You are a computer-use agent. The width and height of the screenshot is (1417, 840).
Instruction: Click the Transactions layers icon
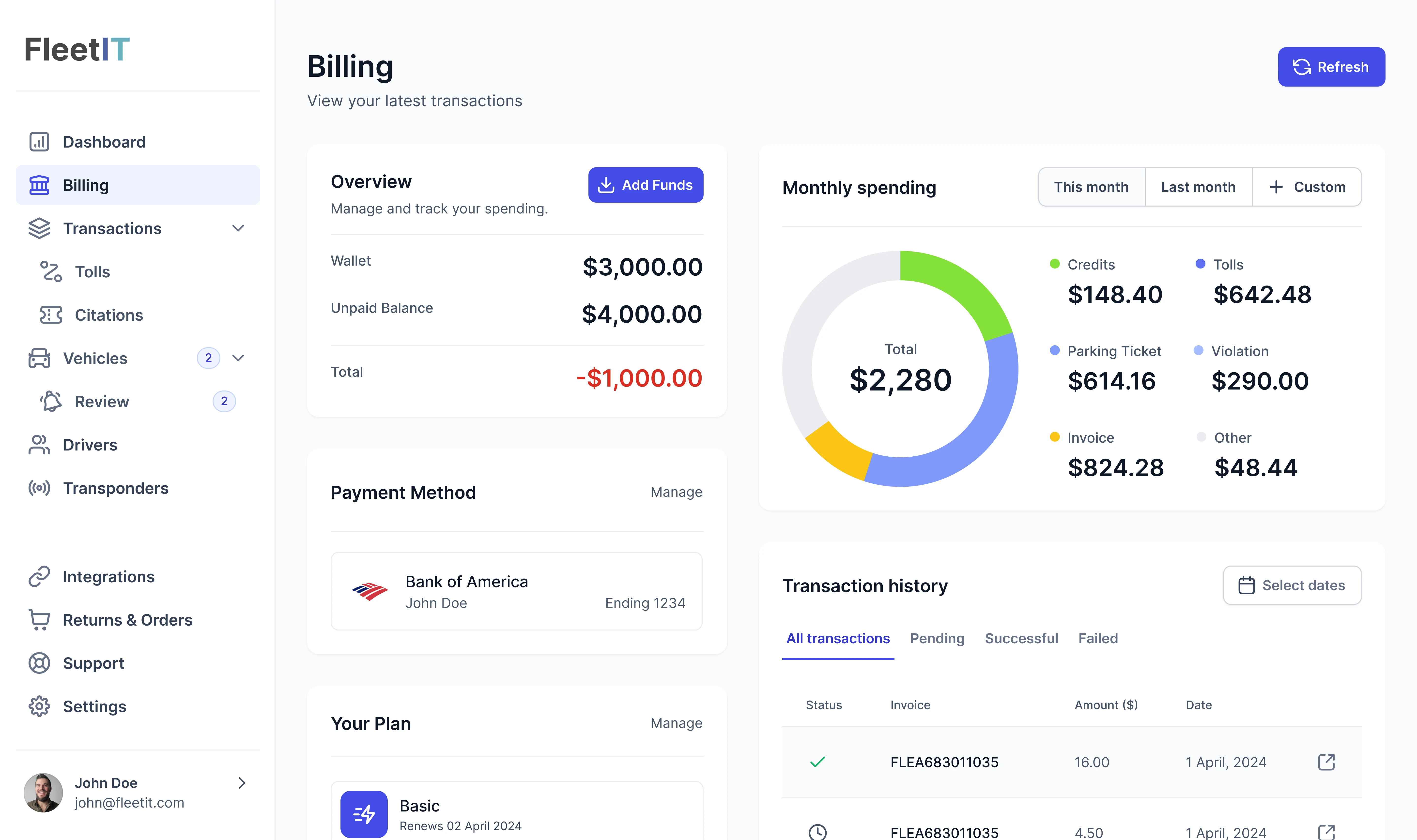click(39, 228)
